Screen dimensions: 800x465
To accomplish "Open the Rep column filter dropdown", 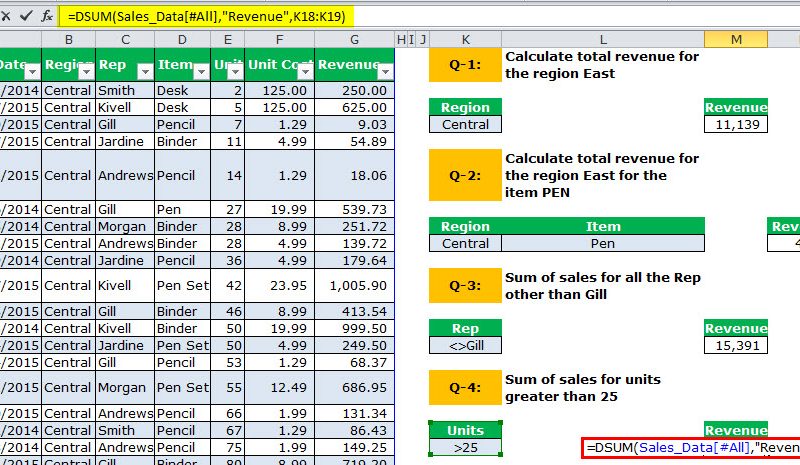I will click(145, 72).
